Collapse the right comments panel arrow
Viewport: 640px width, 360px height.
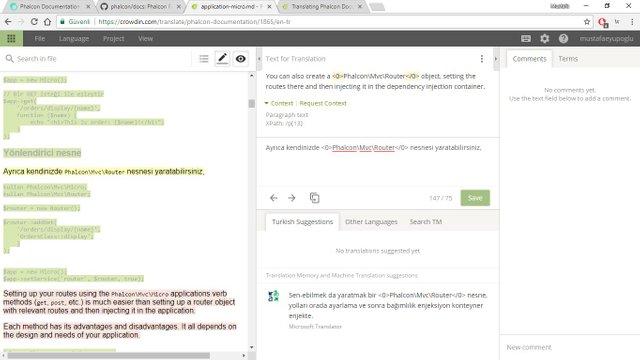click(x=496, y=59)
